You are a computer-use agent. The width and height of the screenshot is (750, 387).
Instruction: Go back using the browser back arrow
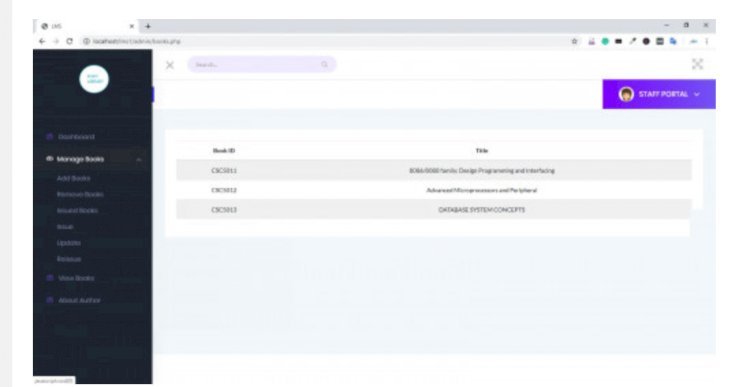pyautogui.click(x=42, y=42)
